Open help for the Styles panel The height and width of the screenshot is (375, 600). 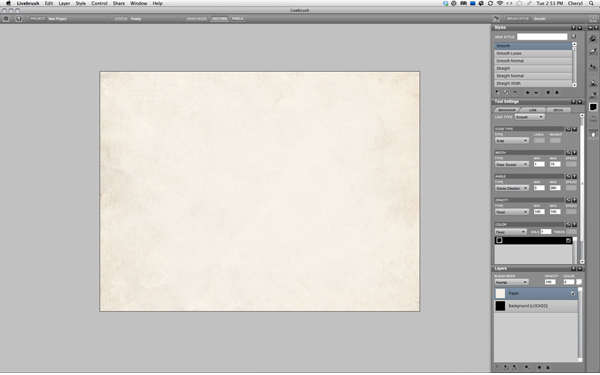(x=573, y=28)
